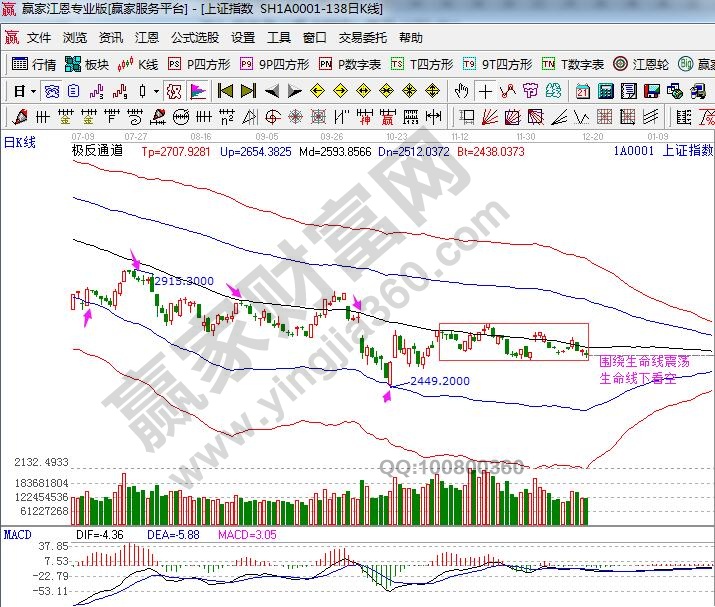
Task: Jump to the first bar button
Action: 224,91
